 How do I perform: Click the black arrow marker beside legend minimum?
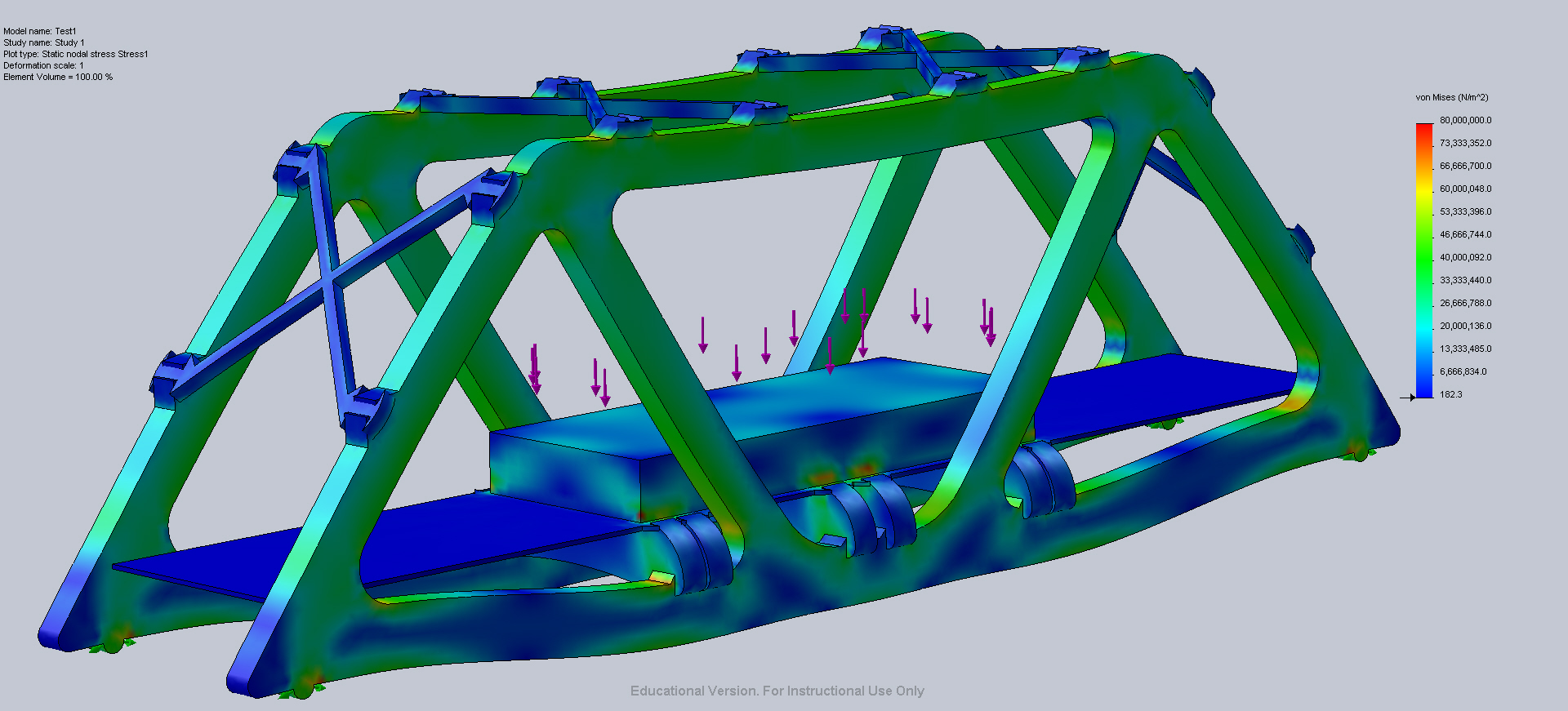pos(1408,398)
